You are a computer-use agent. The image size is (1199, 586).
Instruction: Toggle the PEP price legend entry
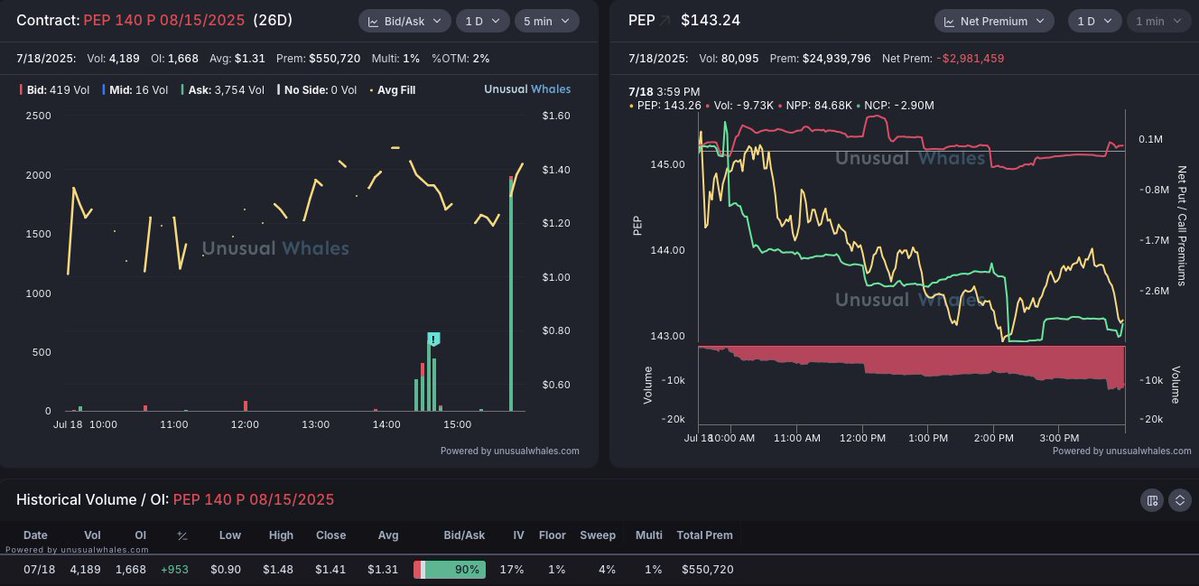pos(664,106)
